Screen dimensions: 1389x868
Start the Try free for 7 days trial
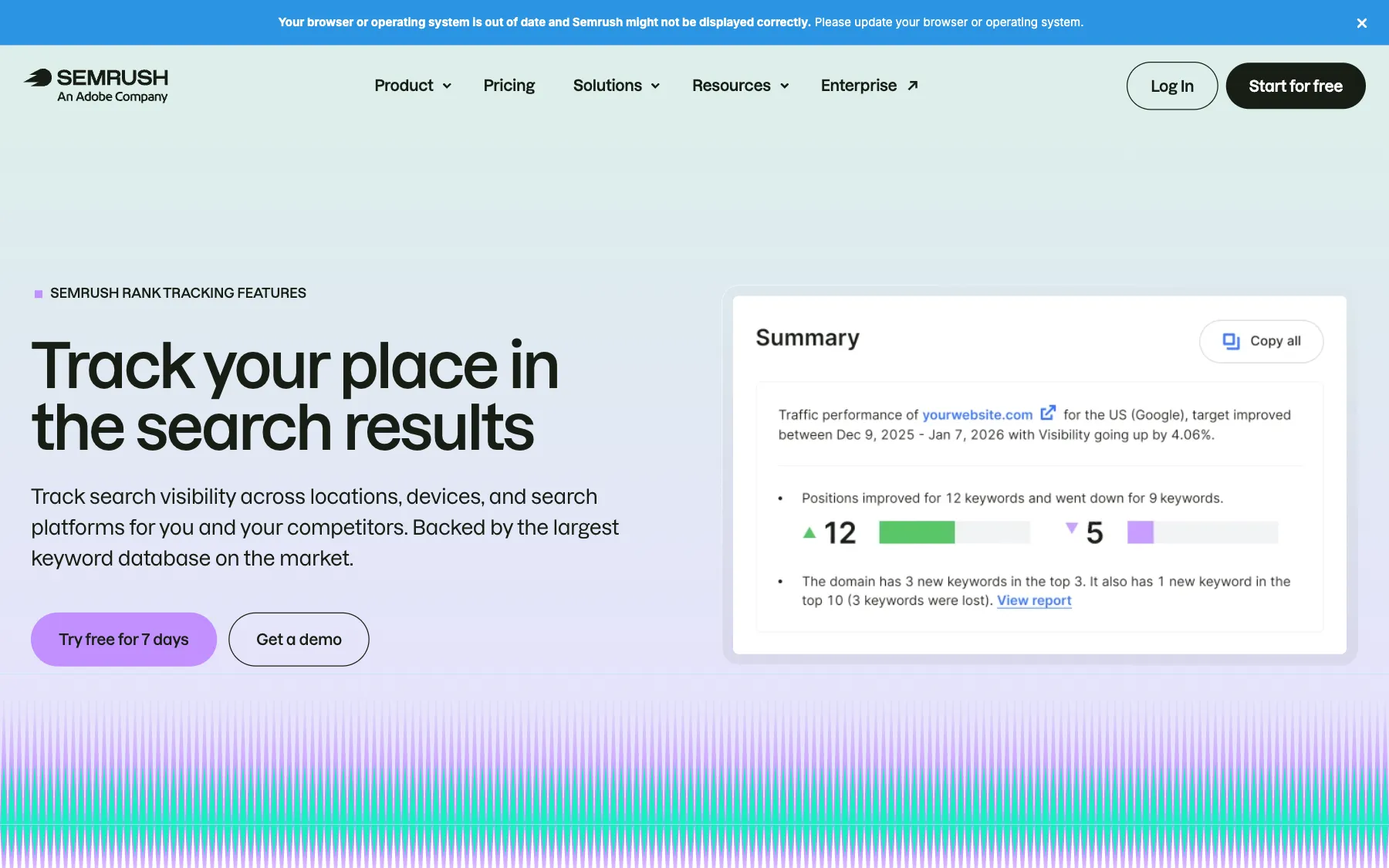tap(123, 640)
